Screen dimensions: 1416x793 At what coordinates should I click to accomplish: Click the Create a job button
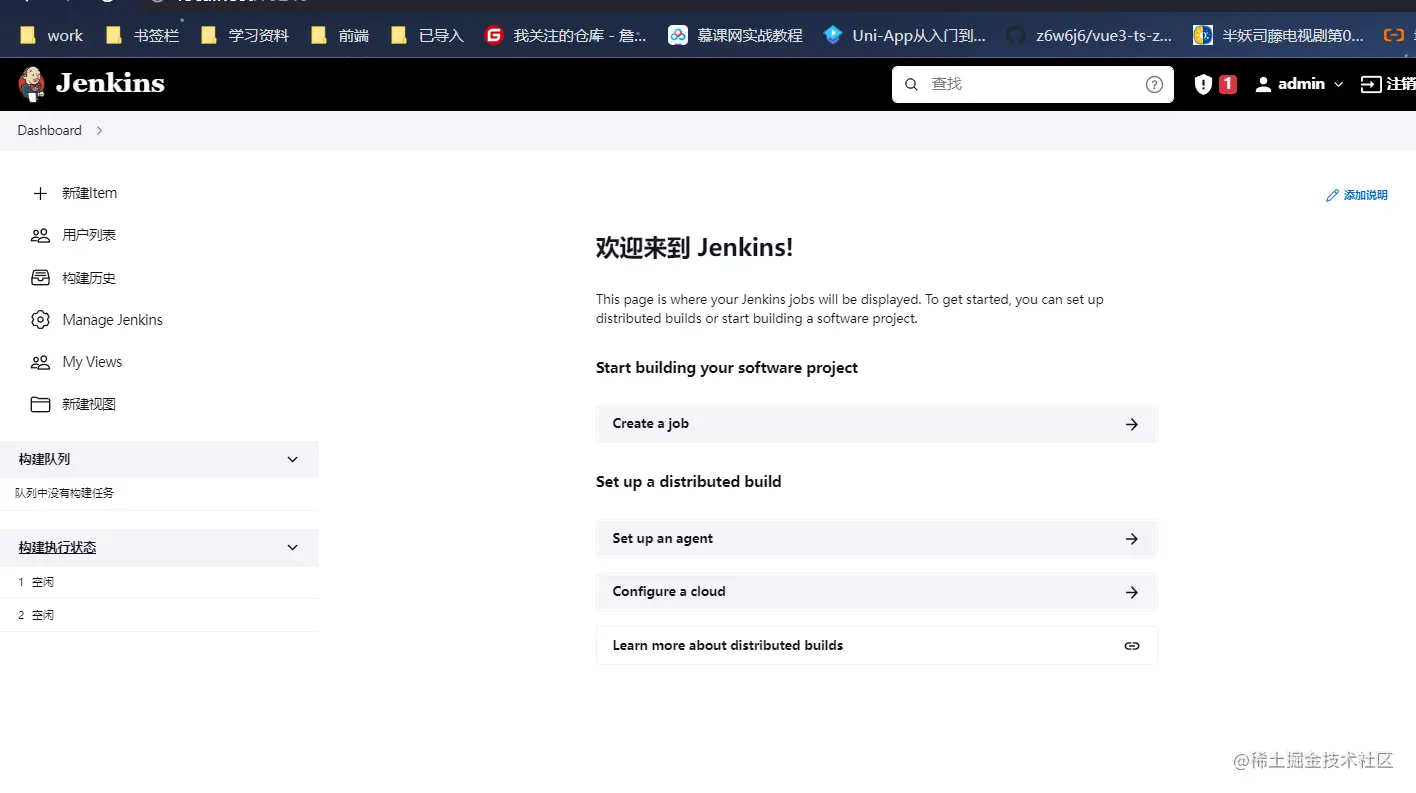pos(876,424)
